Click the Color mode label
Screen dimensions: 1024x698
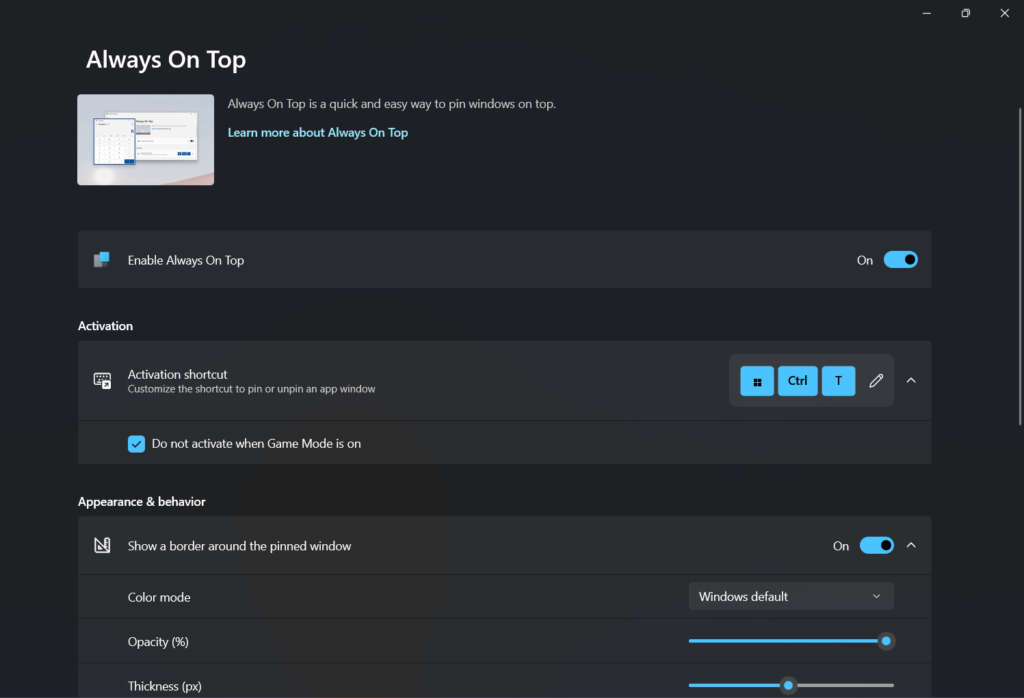pos(159,597)
